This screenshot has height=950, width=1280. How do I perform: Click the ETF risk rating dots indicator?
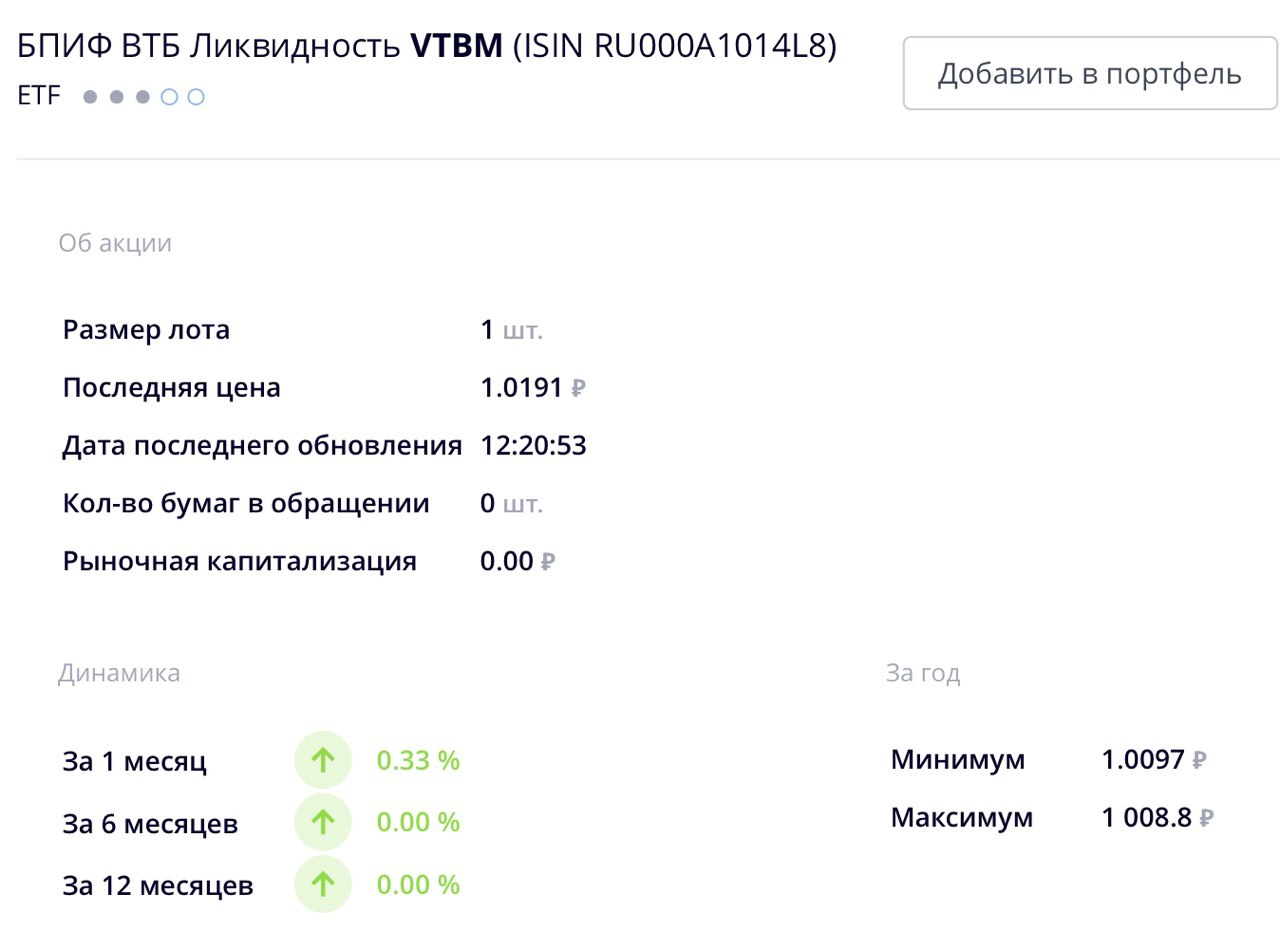coord(144,97)
